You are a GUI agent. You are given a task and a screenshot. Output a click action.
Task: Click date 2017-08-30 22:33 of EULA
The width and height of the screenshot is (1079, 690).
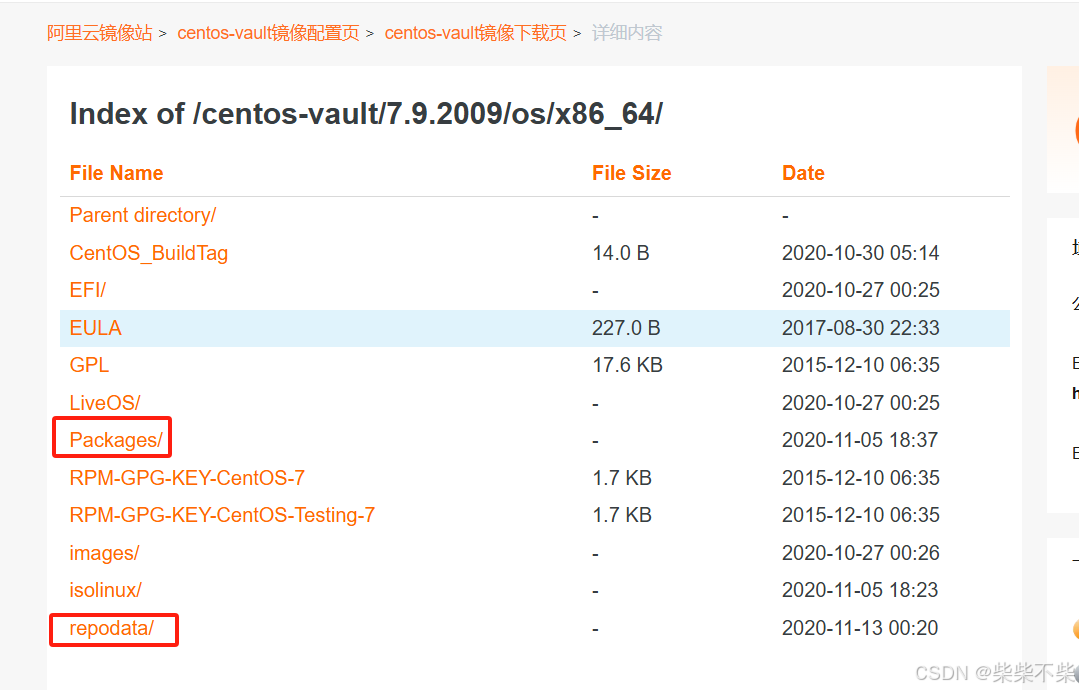click(860, 328)
